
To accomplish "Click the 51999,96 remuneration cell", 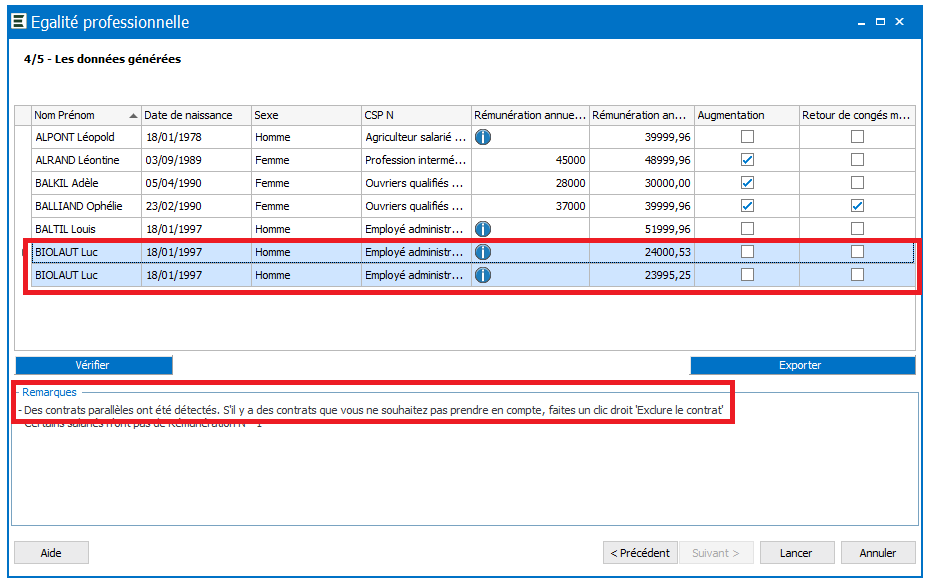I will [x=642, y=229].
